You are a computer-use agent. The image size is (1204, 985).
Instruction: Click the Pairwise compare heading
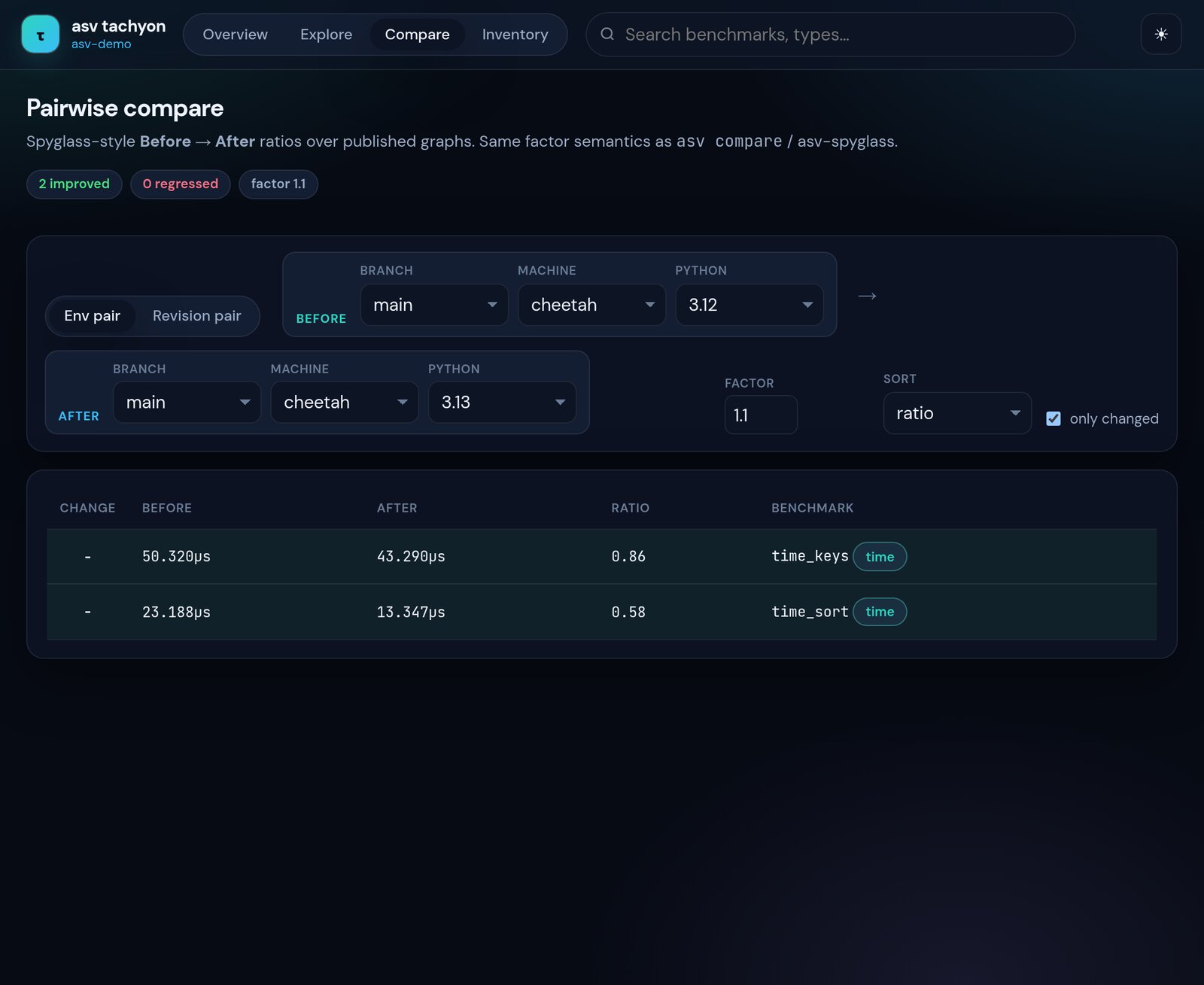click(125, 108)
